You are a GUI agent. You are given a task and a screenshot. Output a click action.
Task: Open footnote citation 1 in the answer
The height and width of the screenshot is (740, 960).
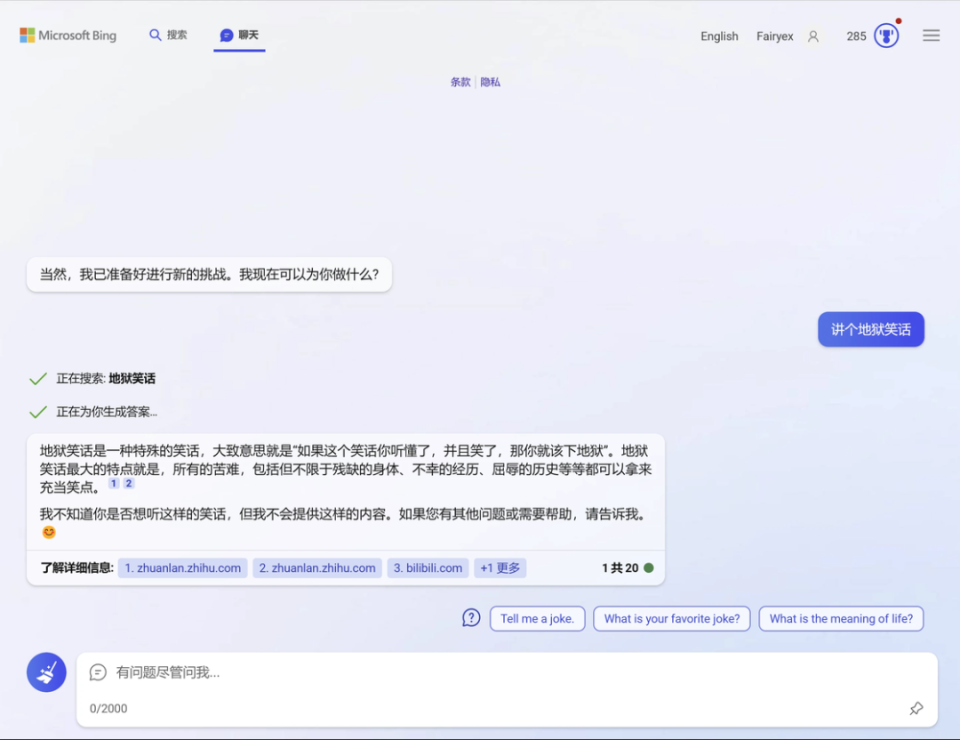(112, 483)
